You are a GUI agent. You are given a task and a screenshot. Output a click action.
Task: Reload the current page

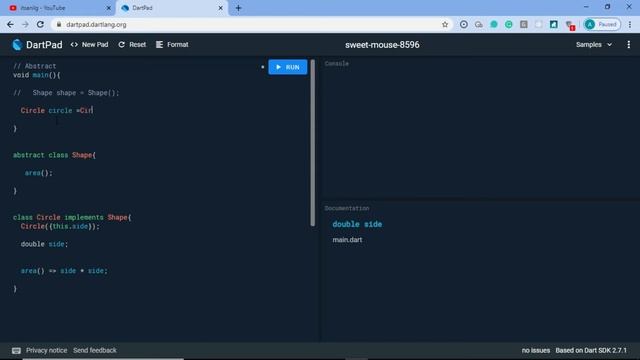(40, 24)
